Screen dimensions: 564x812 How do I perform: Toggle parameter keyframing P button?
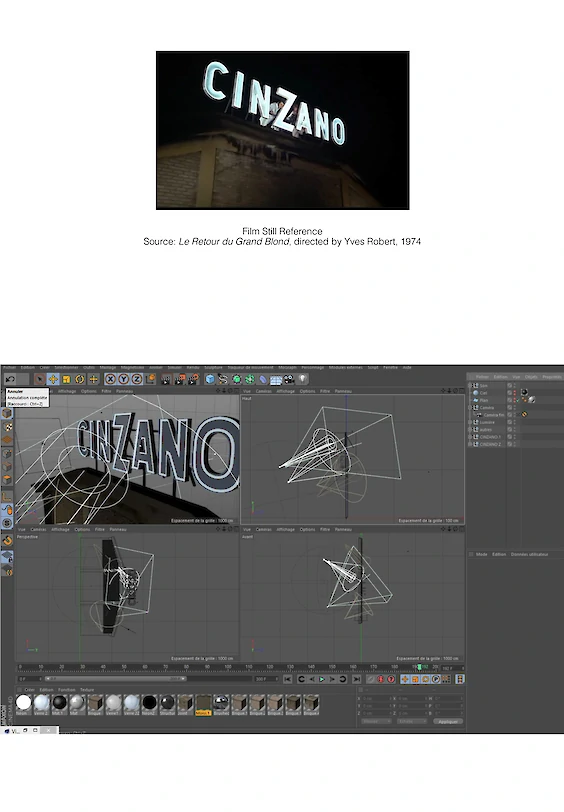pyautogui.click(x=436, y=679)
